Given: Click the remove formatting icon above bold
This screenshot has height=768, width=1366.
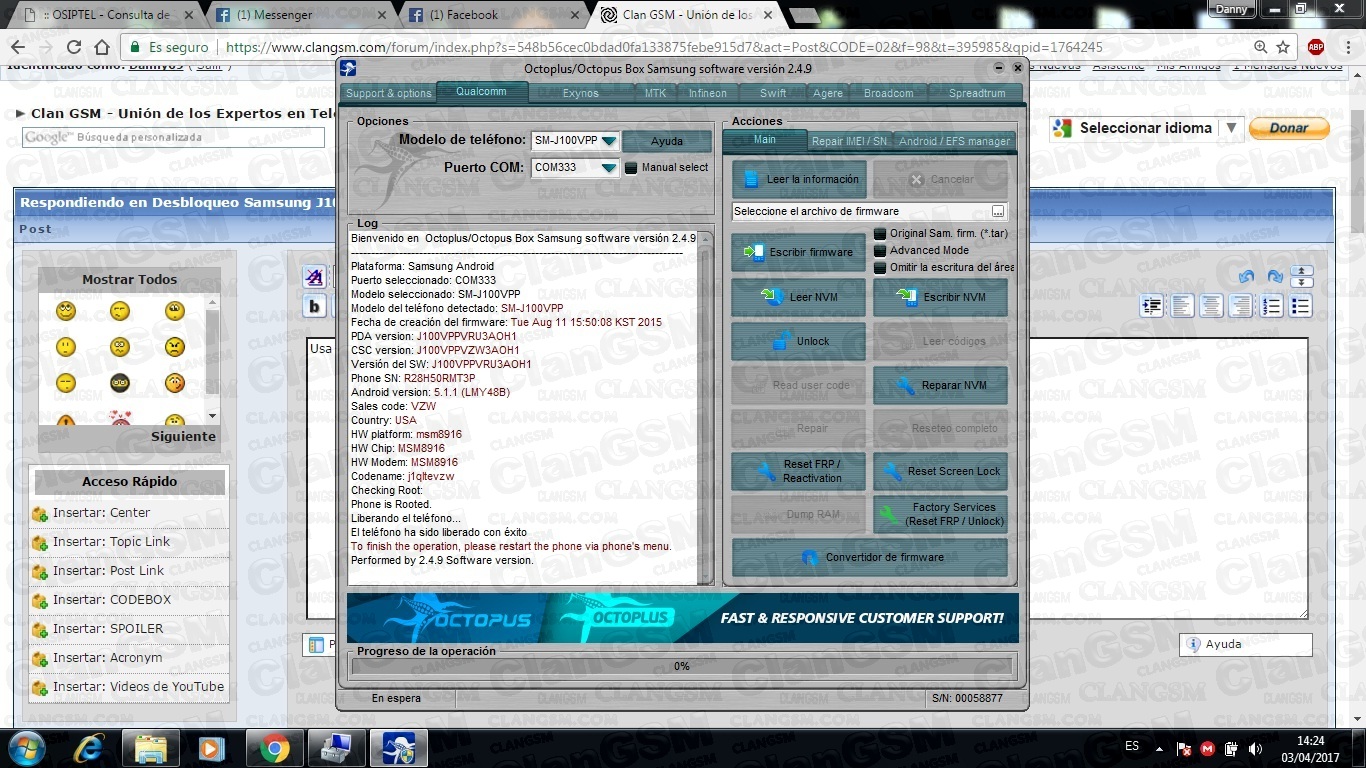Looking at the screenshot, I should pos(314,277).
